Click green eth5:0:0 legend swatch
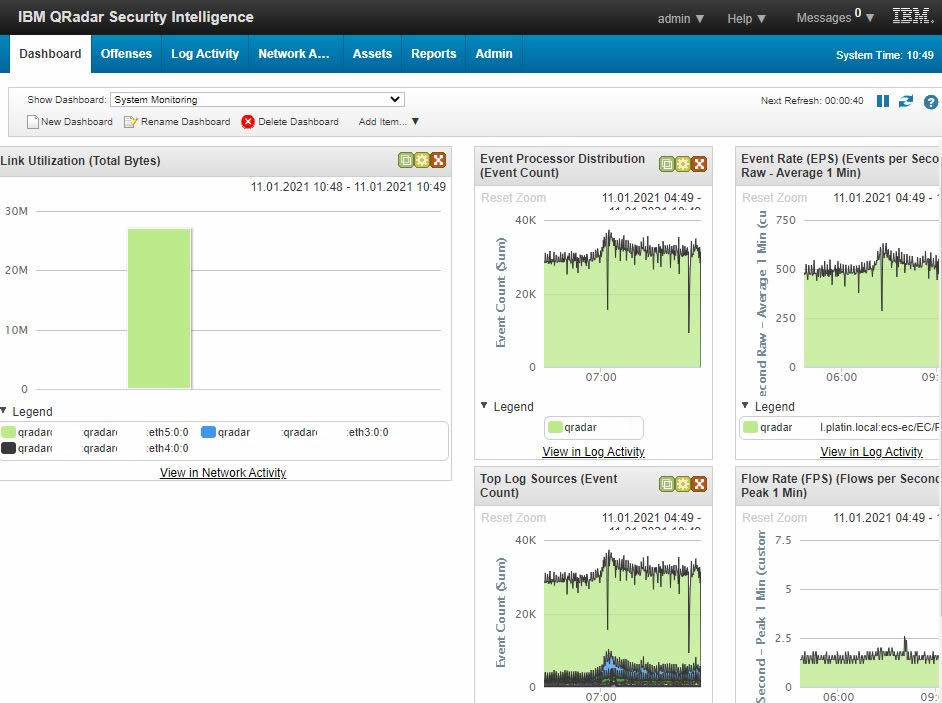 [8, 432]
